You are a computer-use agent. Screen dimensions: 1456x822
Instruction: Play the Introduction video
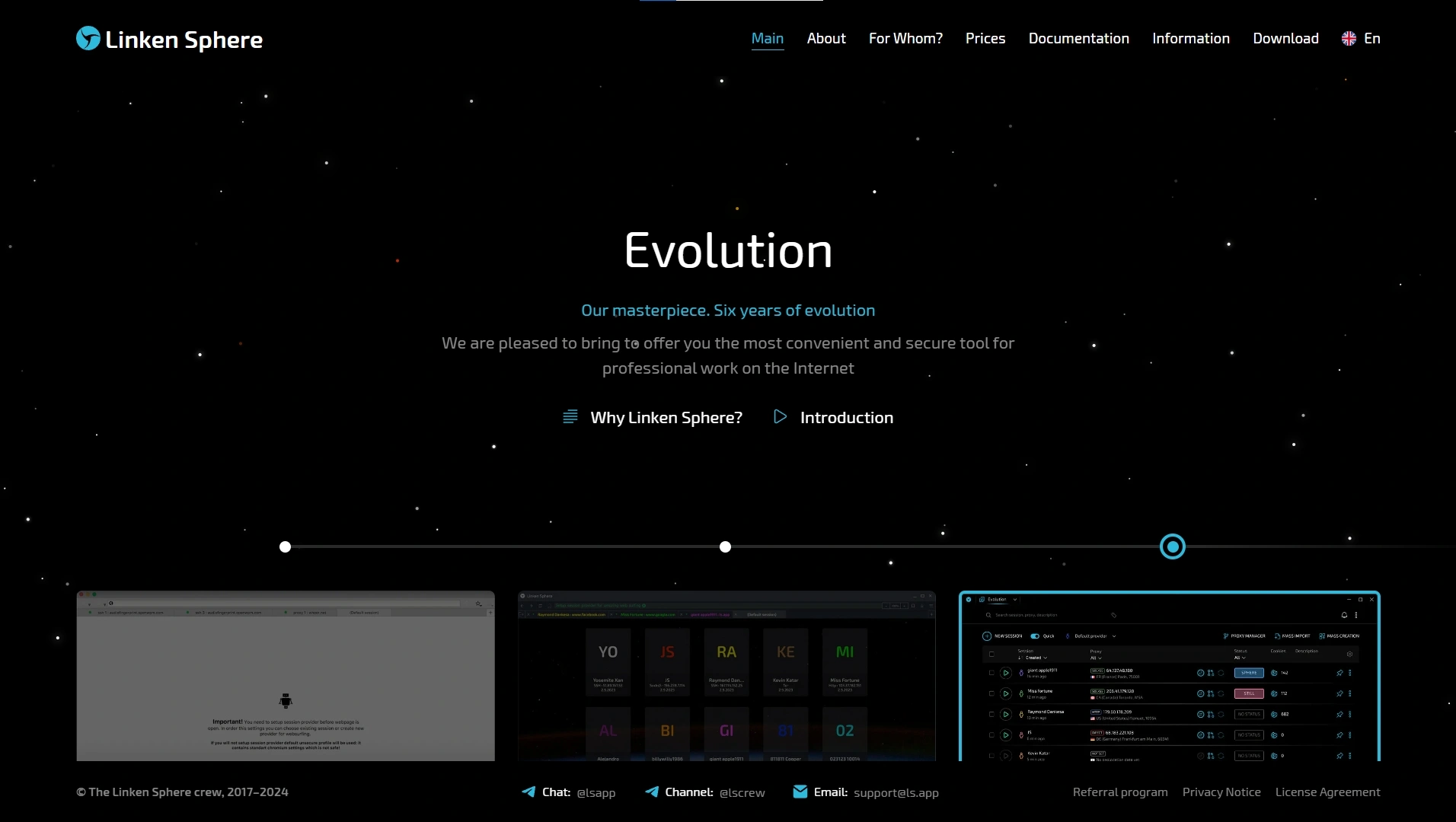click(833, 417)
